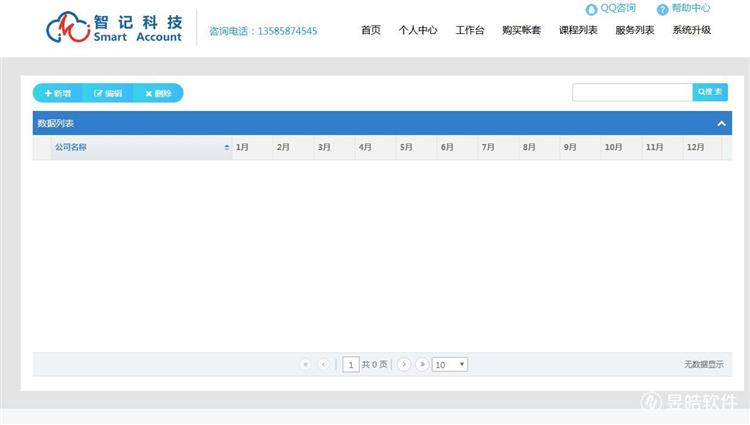Open the 首页 menu item
Screen dimensions: 750x425
(x=370, y=30)
